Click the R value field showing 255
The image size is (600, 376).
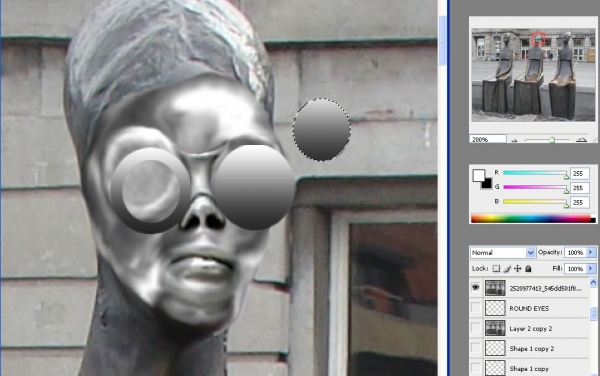pyautogui.click(x=580, y=173)
